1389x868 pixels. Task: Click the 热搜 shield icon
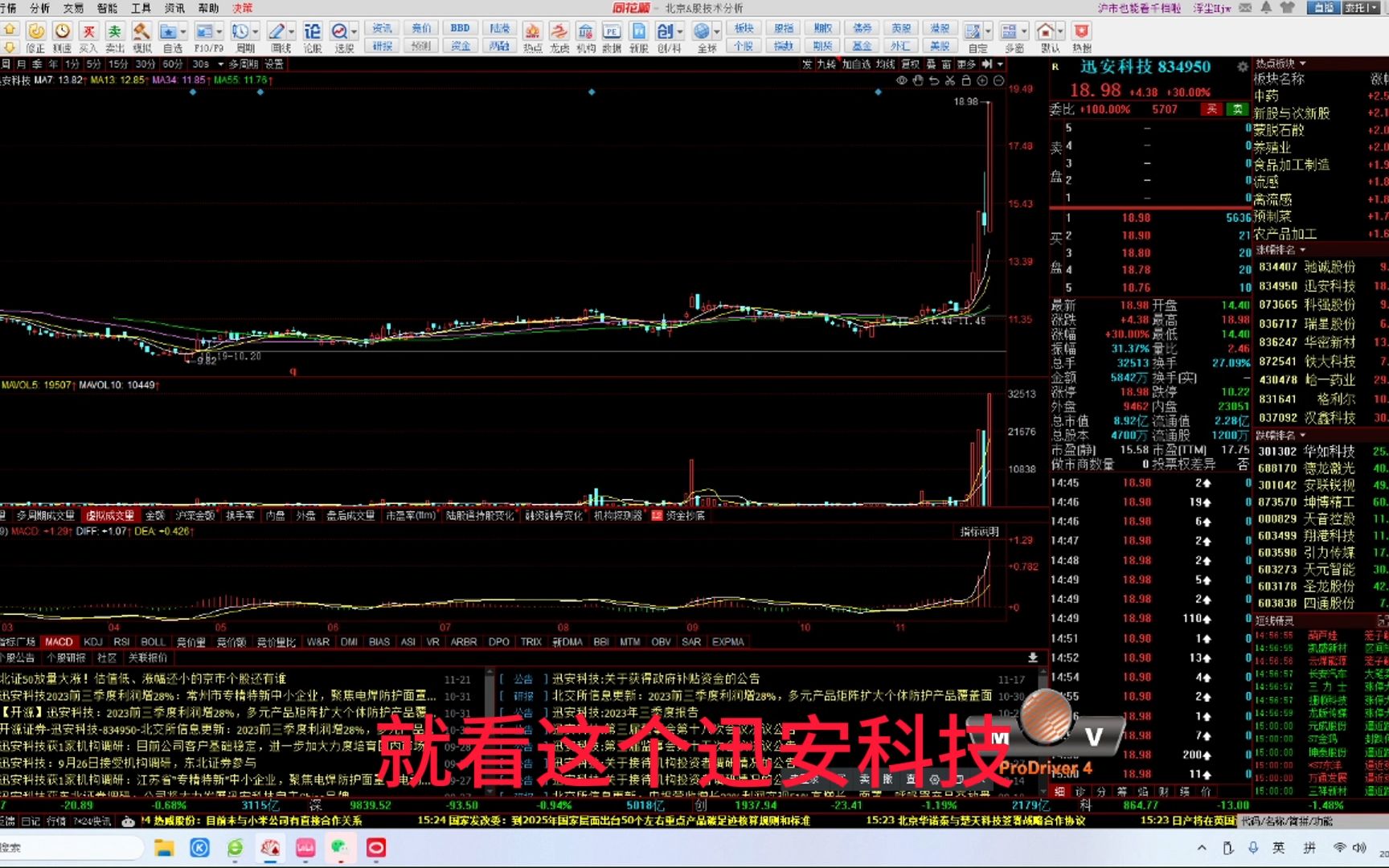[1082, 31]
